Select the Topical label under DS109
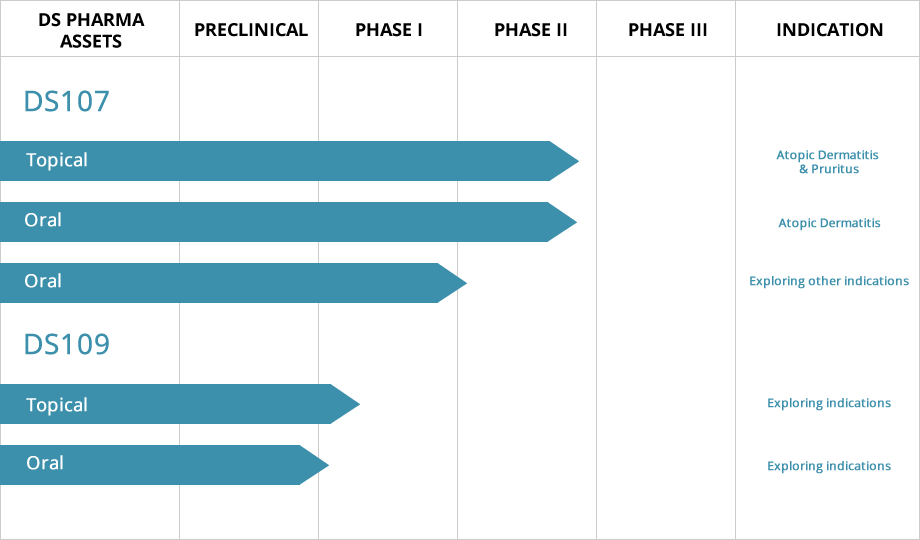This screenshot has height=540, width=920. [57, 405]
